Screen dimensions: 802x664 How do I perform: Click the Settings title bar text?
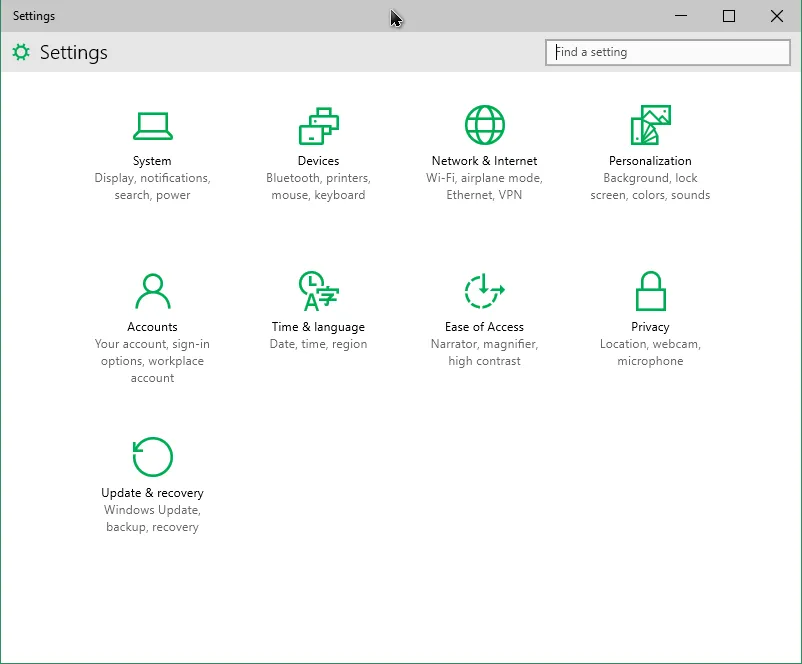pos(33,16)
